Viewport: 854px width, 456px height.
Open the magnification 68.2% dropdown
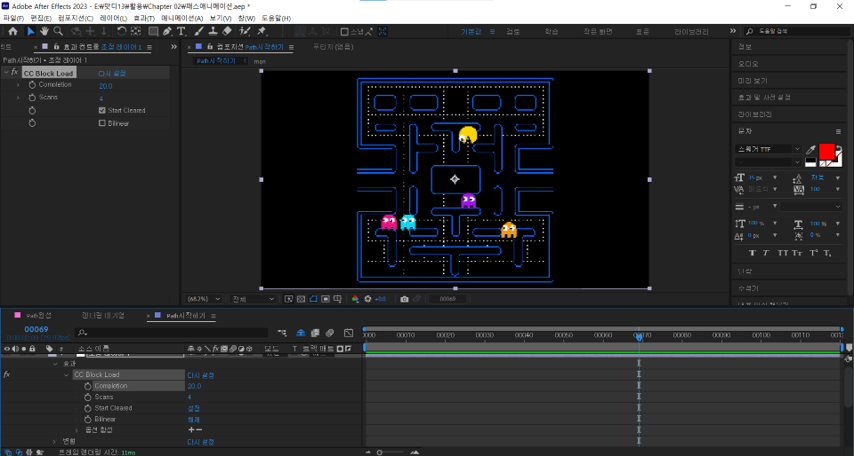tap(204, 299)
